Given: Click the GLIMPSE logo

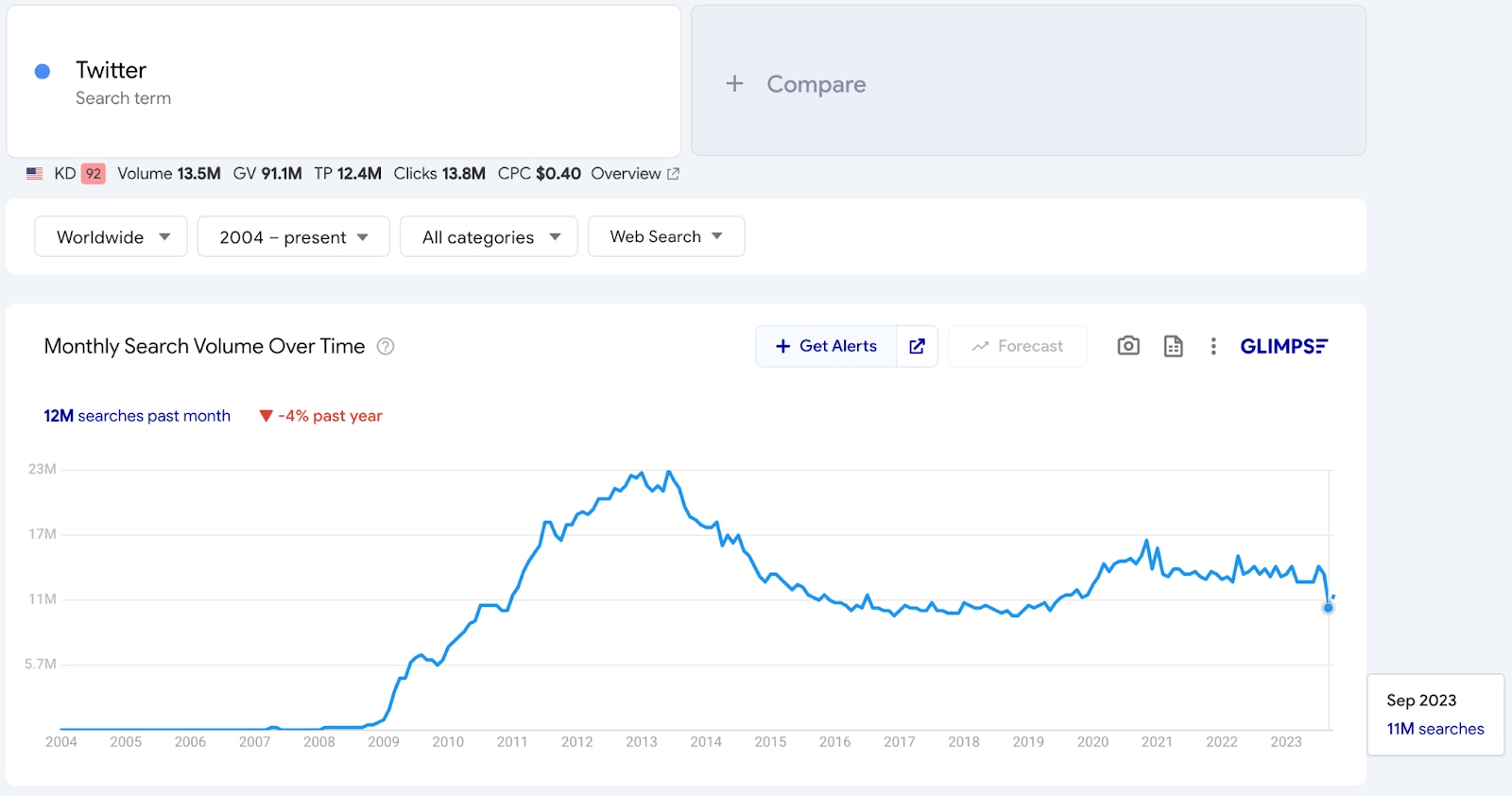Looking at the screenshot, I should click(x=1284, y=347).
